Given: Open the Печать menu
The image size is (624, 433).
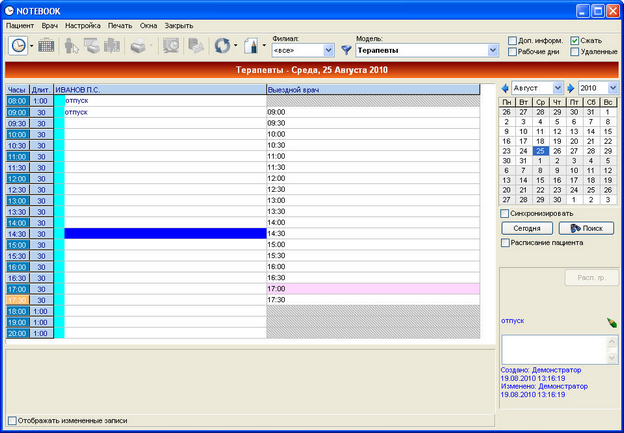Looking at the screenshot, I should pyautogui.click(x=120, y=26).
